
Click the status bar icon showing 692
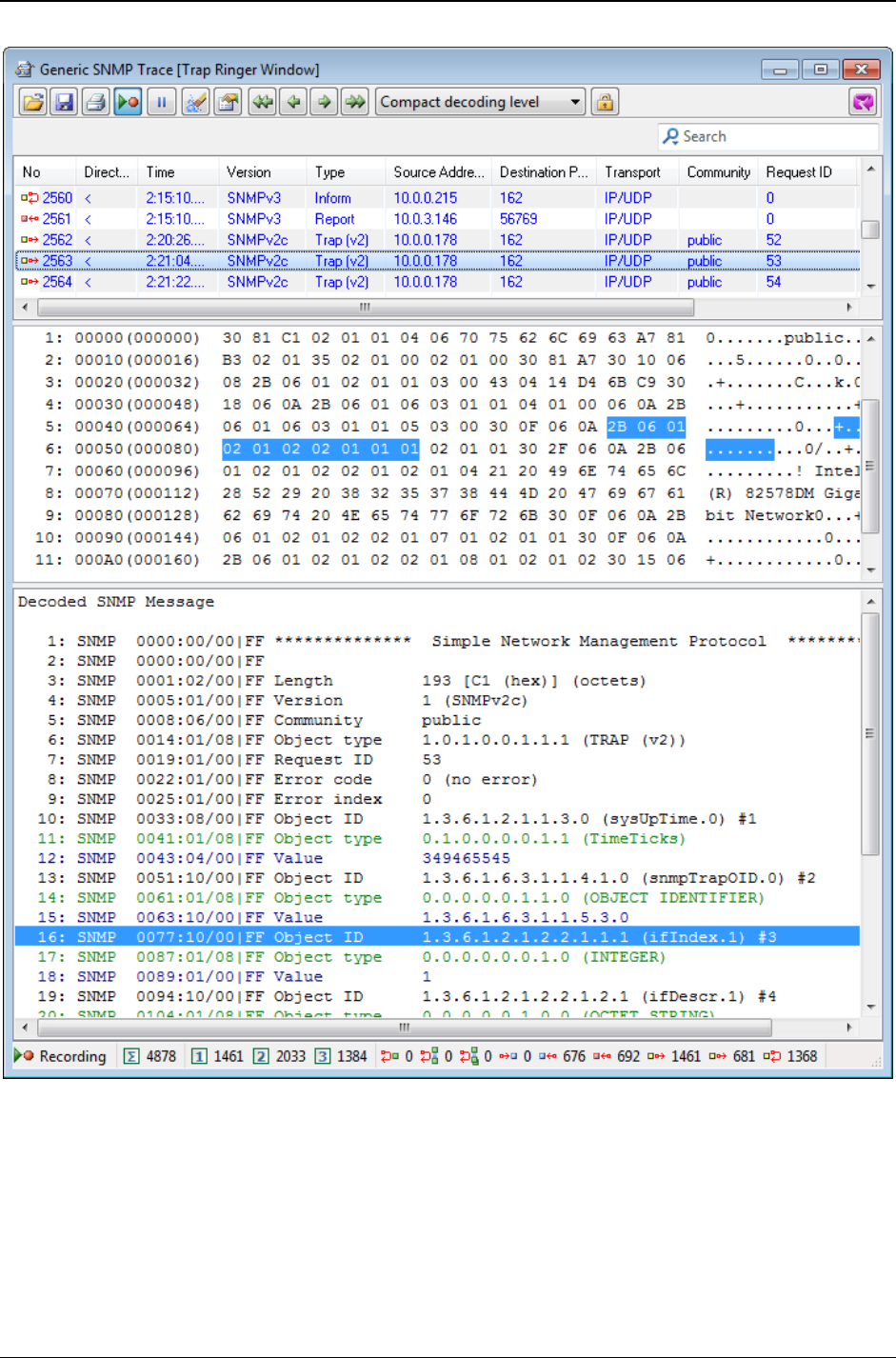603,1056
